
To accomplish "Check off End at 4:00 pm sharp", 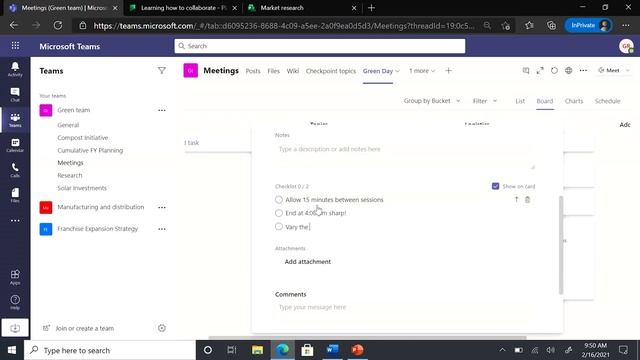I will coord(279,213).
